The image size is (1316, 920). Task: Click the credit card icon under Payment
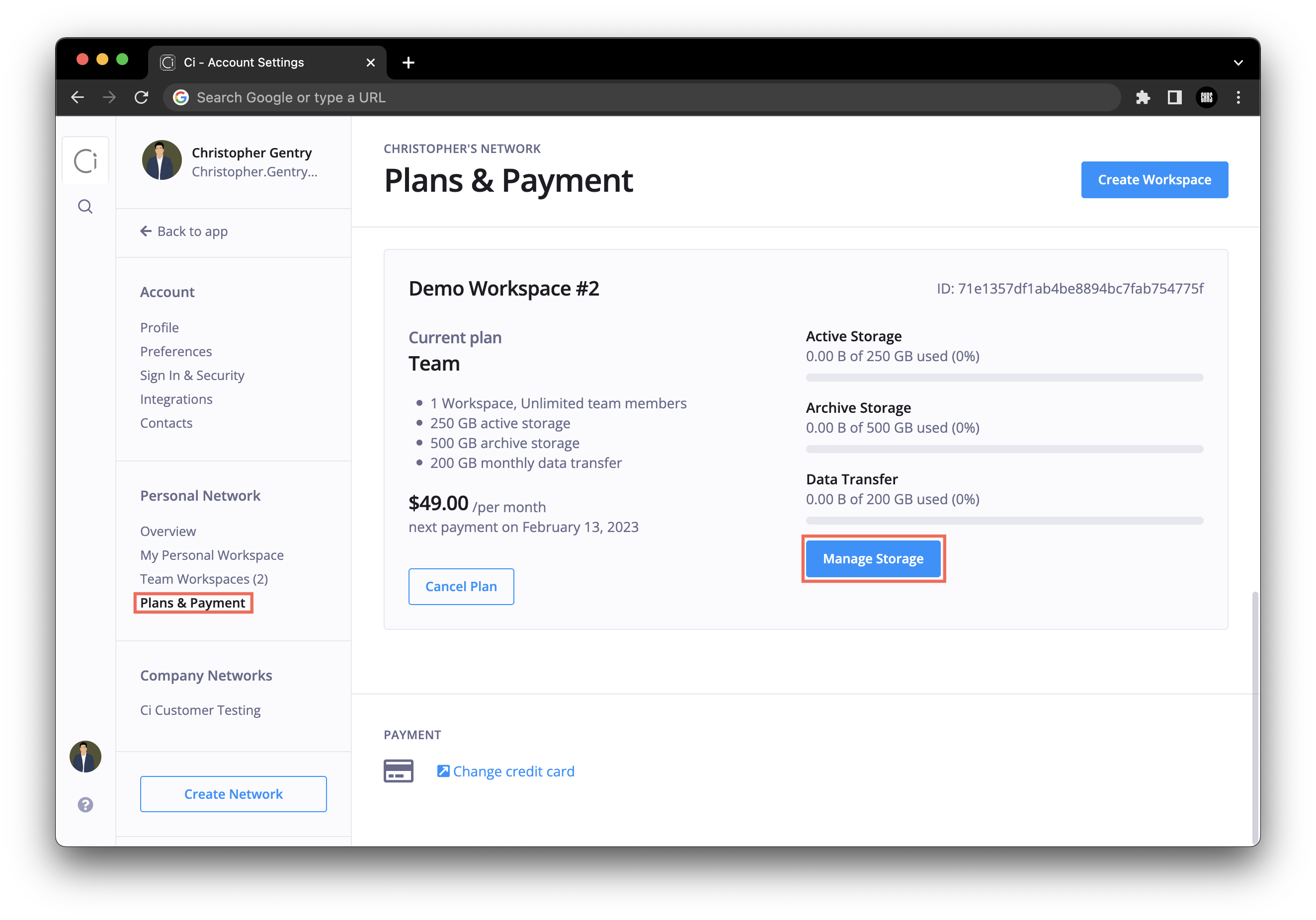point(399,771)
